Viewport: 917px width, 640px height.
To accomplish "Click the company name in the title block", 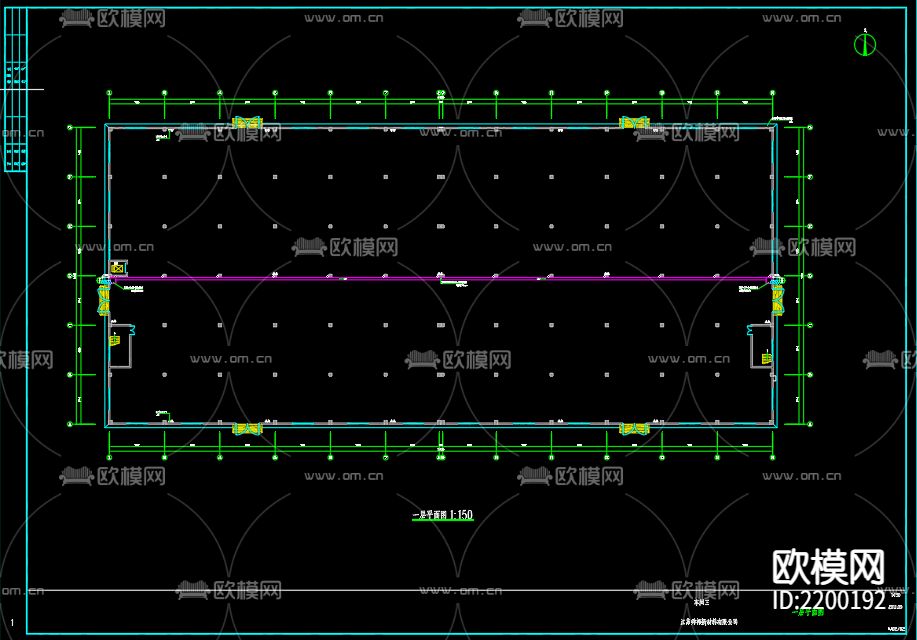I will pos(709,622).
